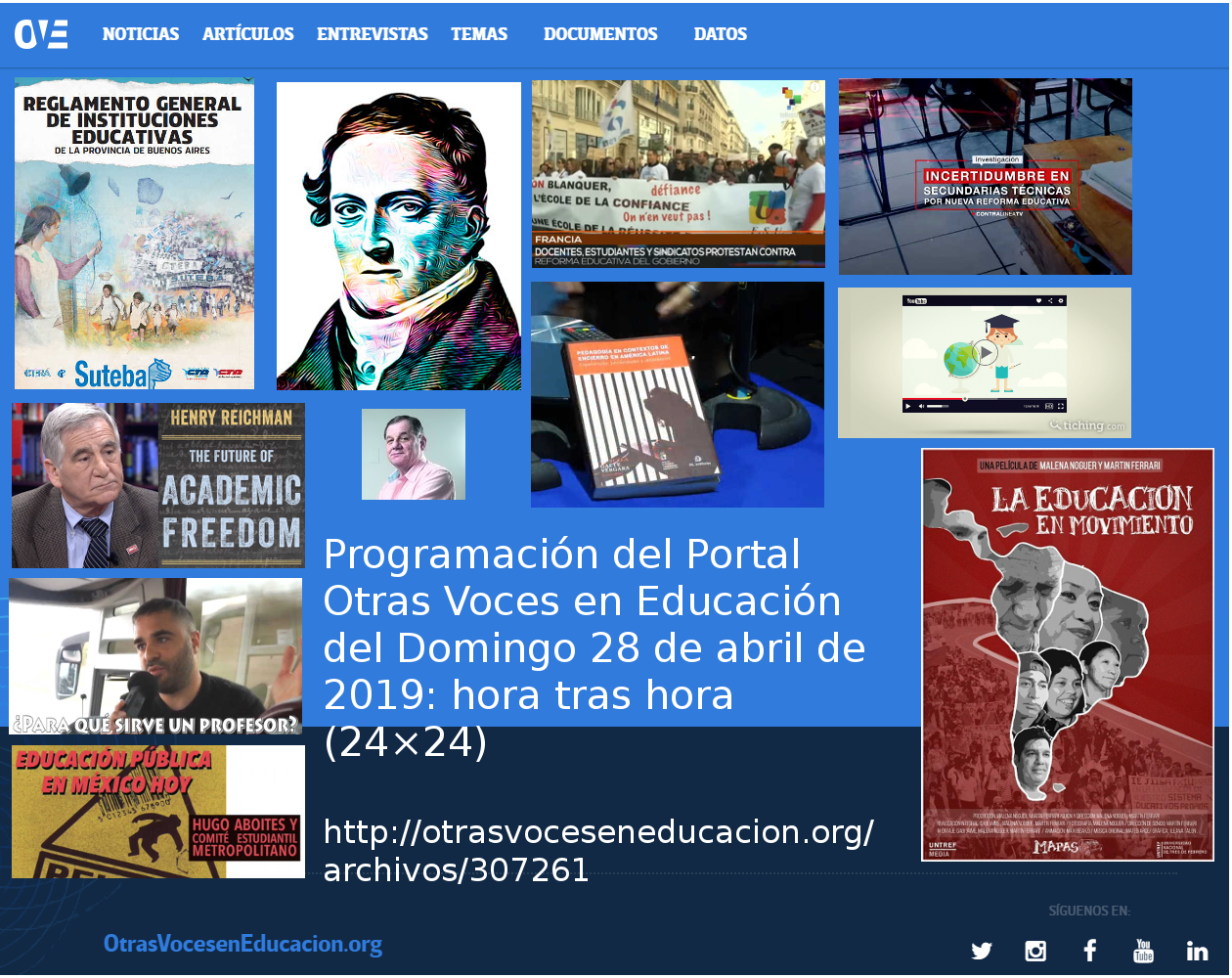Open La Educación en Movimiento poster
The width and height of the screenshot is (1232, 978).
coord(1068,654)
